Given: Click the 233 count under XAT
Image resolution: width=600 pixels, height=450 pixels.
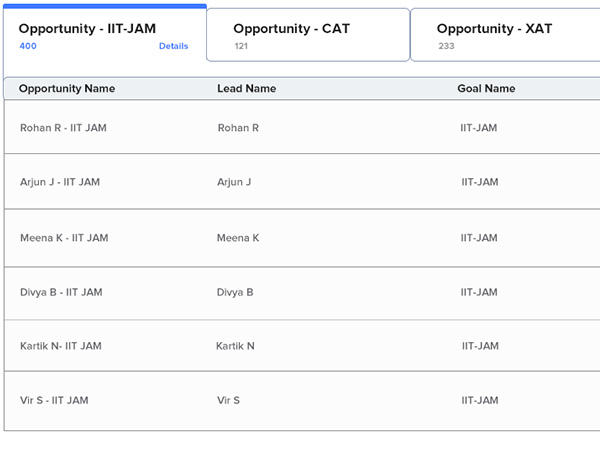Looking at the screenshot, I should tap(446, 46).
